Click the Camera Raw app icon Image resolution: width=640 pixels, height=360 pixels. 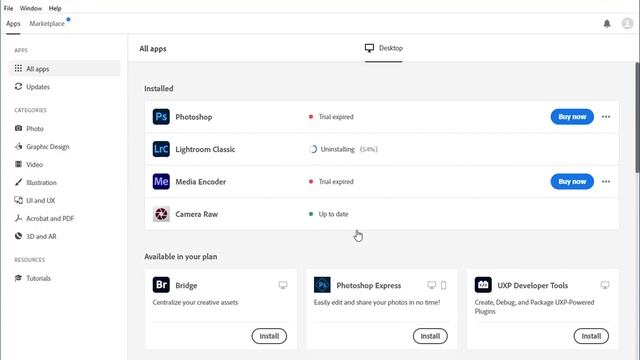[x=161, y=214]
